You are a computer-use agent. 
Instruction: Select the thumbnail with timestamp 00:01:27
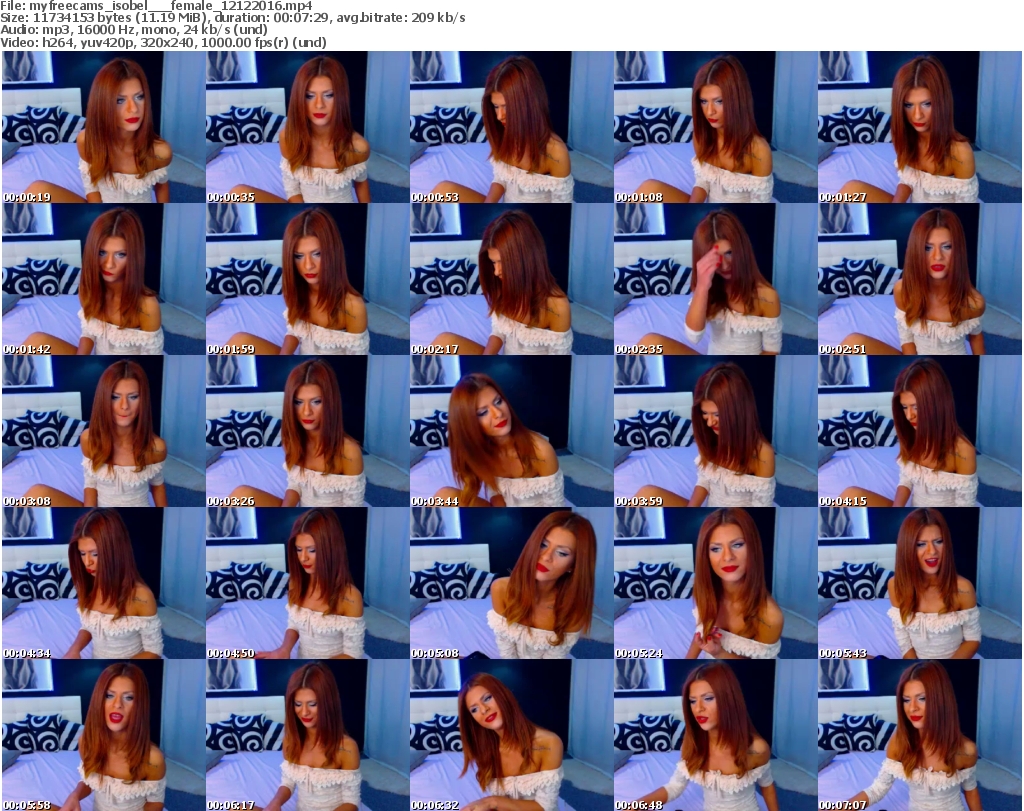click(x=920, y=127)
